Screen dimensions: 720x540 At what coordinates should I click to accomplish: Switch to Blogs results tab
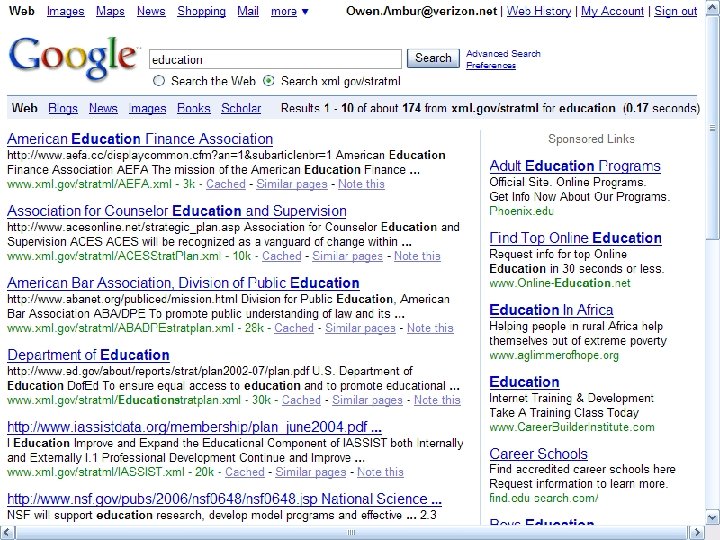click(63, 108)
